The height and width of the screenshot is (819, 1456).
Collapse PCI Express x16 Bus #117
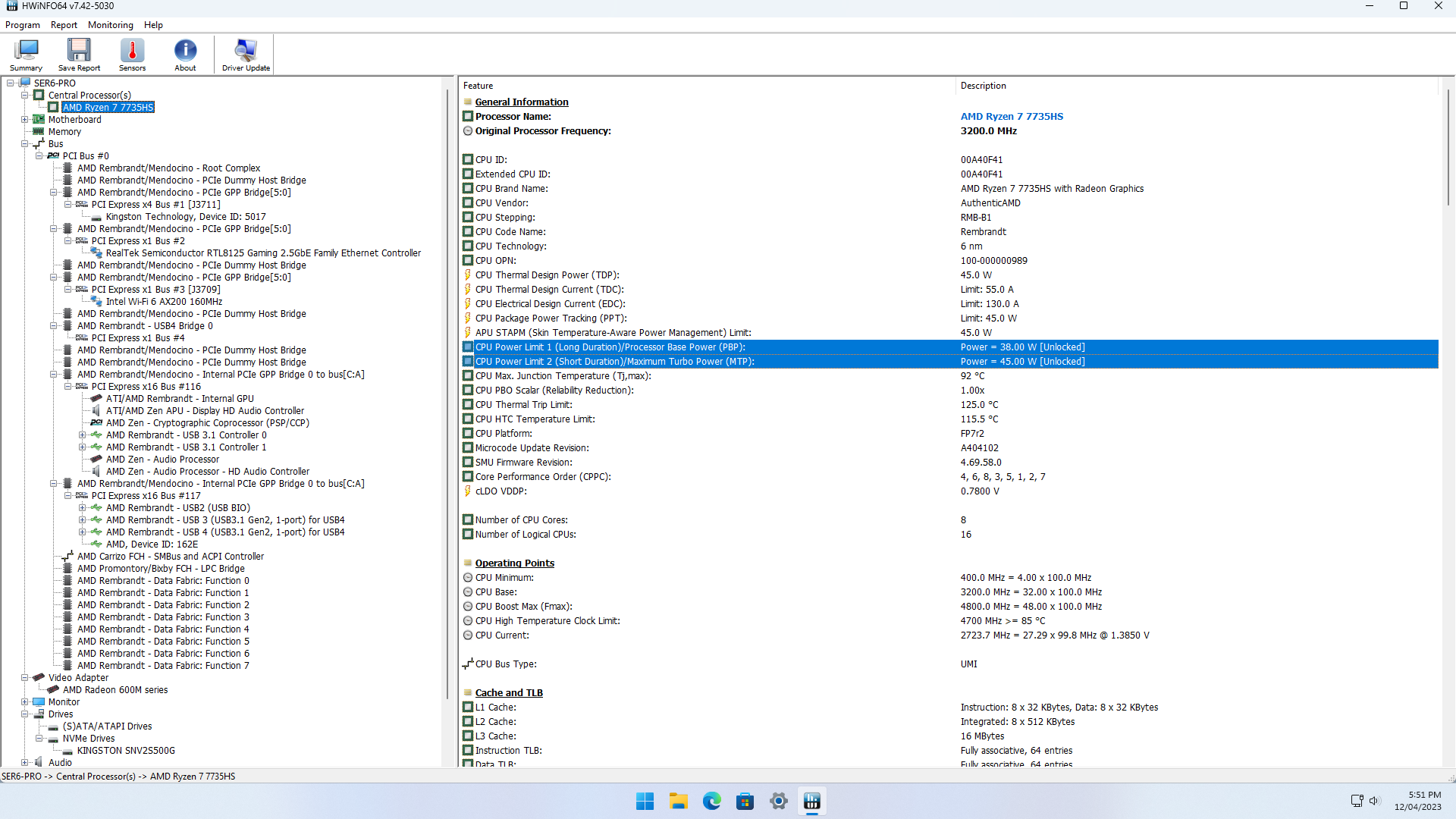pyautogui.click(x=68, y=496)
